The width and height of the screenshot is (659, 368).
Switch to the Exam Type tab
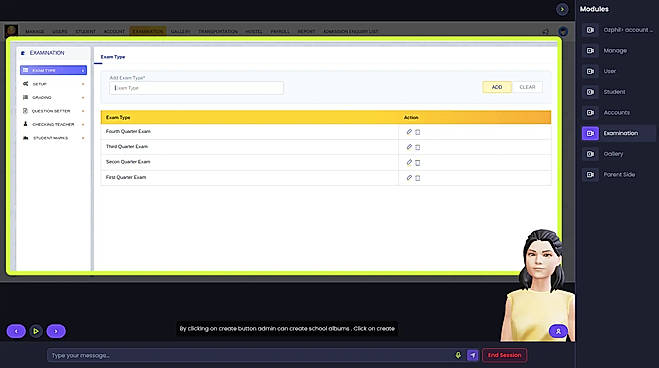pos(113,57)
